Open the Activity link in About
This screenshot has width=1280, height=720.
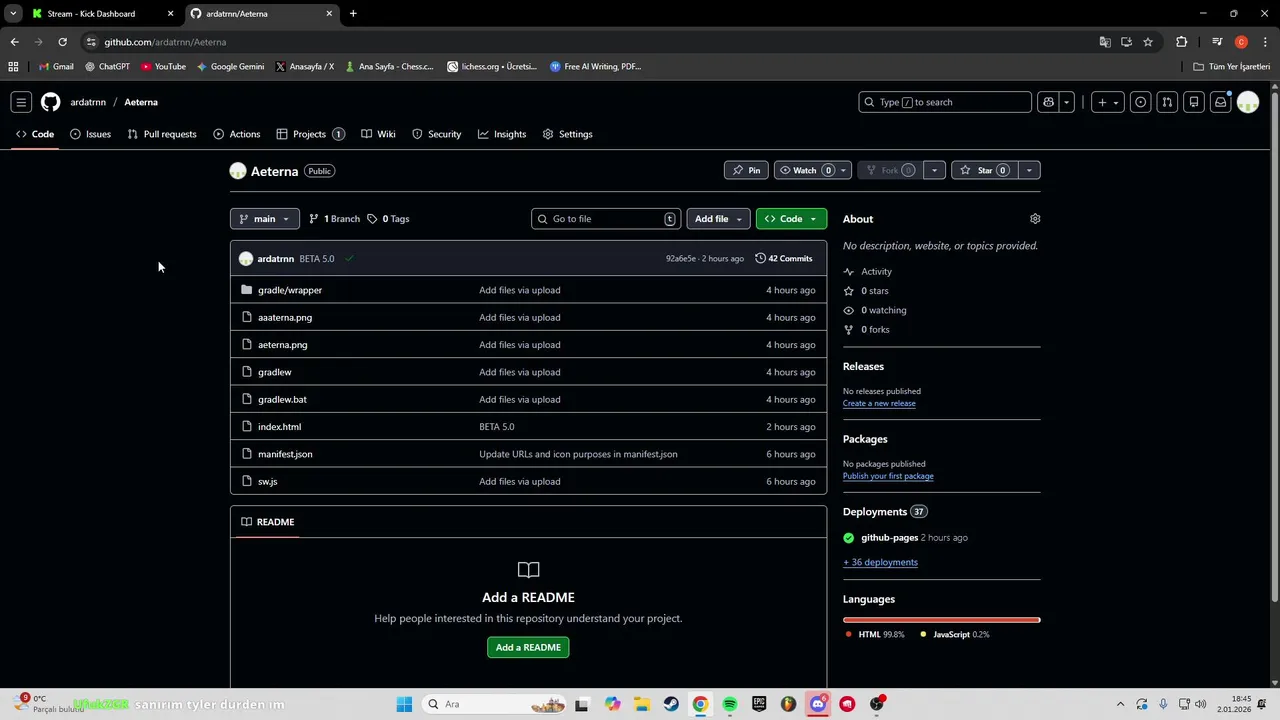click(x=868, y=272)
